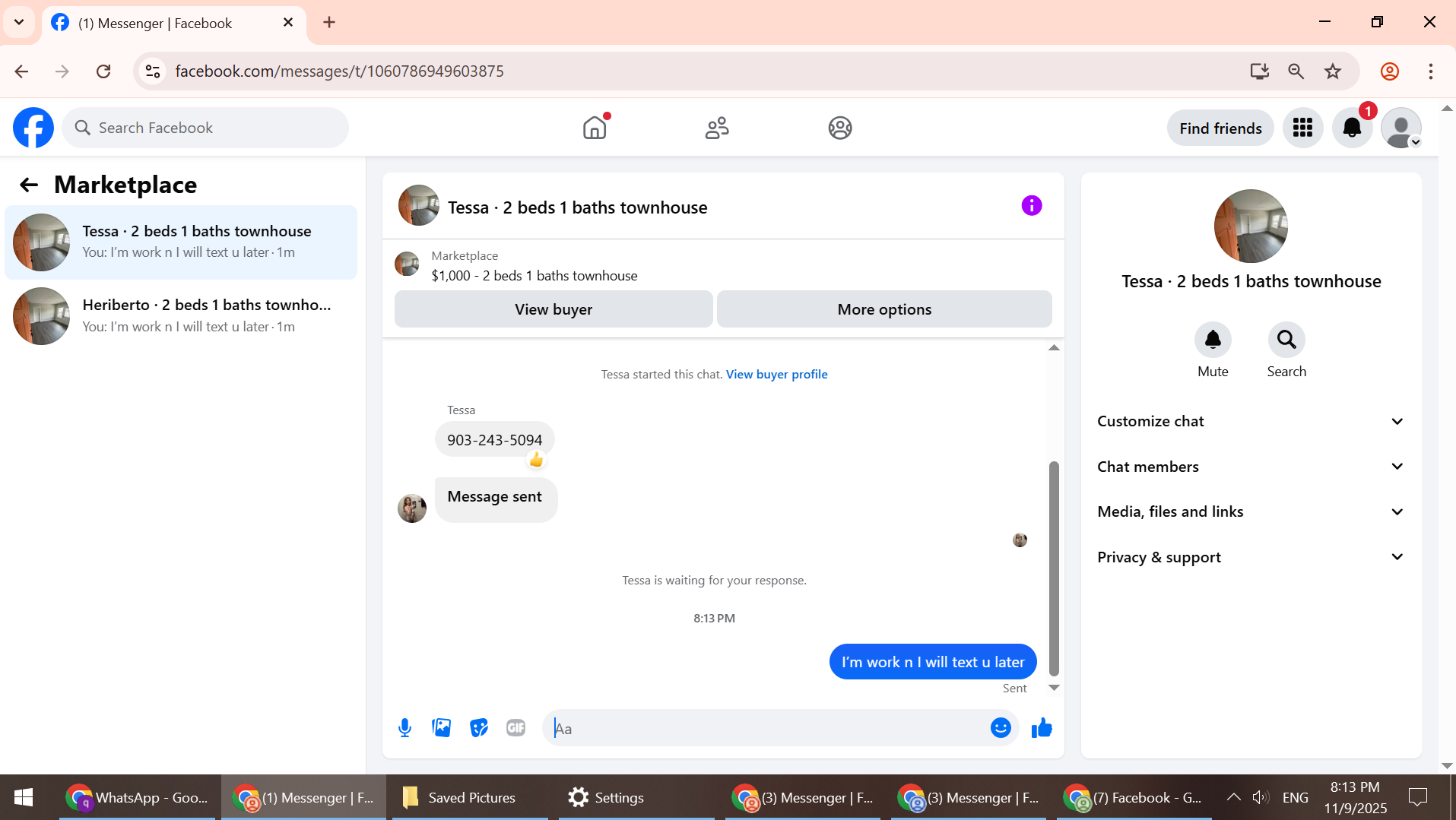This screenshot has height=820, width=1456.
Task: Click the browser address bar URL
Action: (x=339, y=71)
